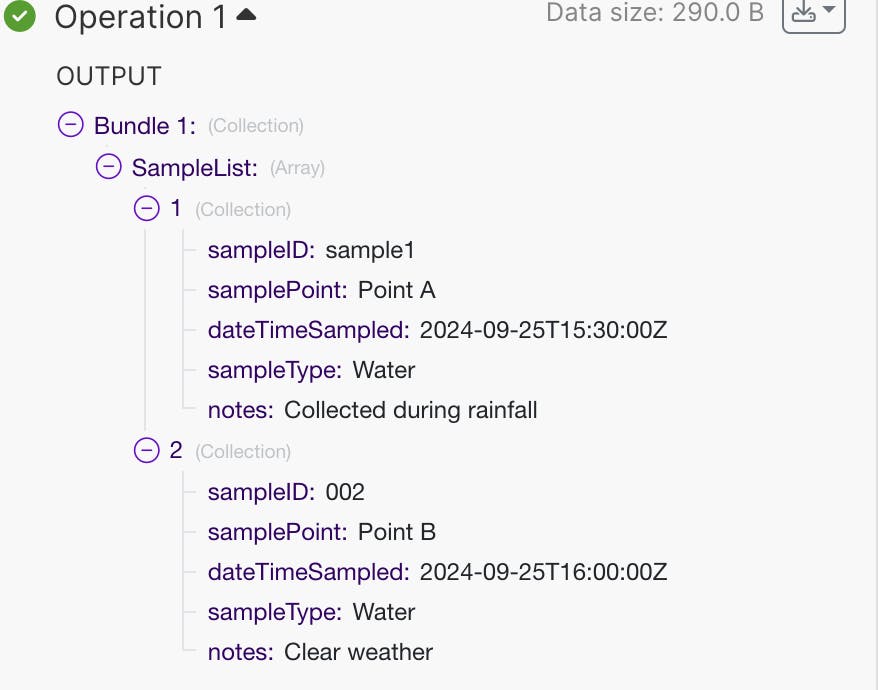Collapse item 2 in SampleList
Viewport: 878px width, 690px height.
pyautogui.click(x=146, y=450)
